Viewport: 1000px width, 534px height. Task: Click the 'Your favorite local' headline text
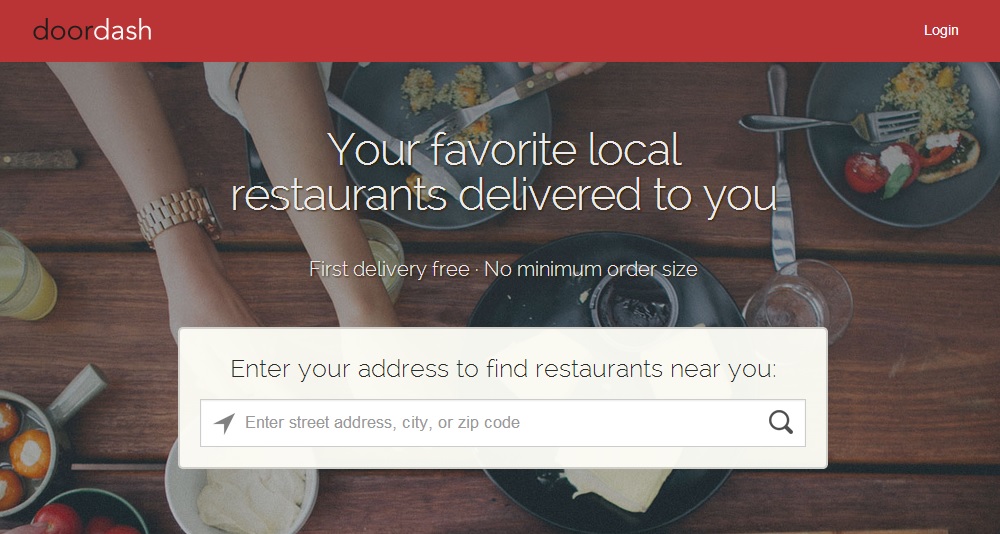tap(504, 149)
